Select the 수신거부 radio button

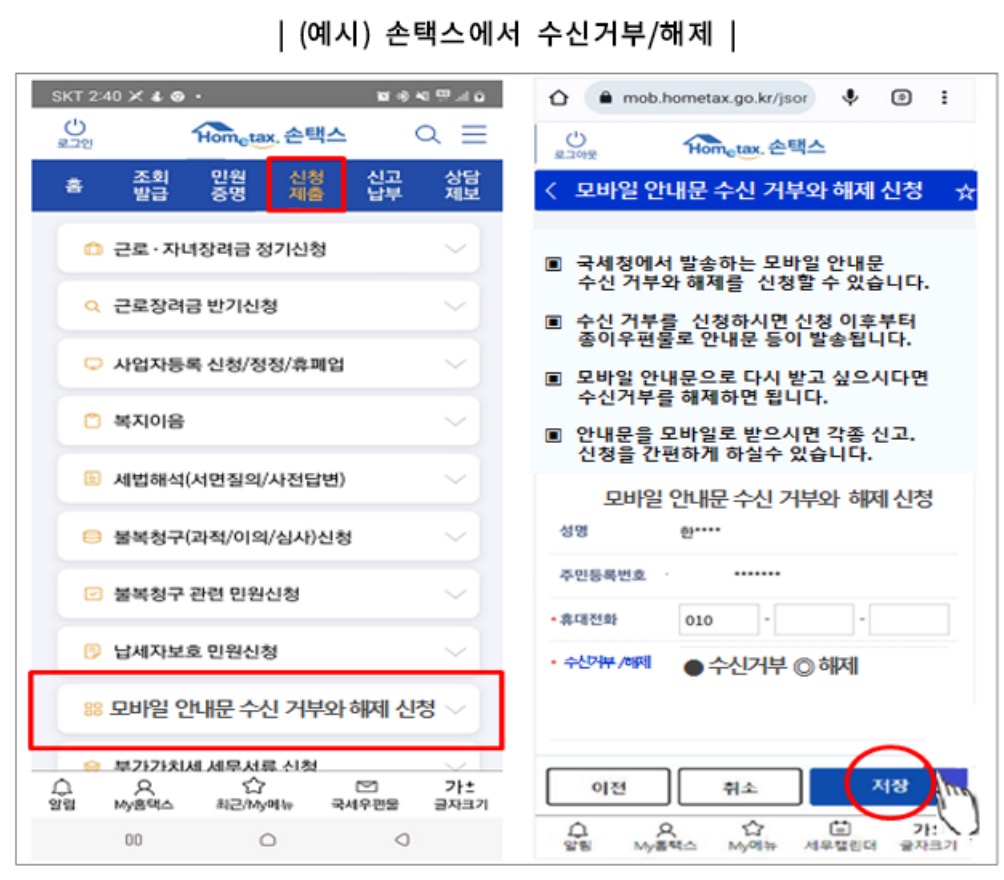coord(694,667)
